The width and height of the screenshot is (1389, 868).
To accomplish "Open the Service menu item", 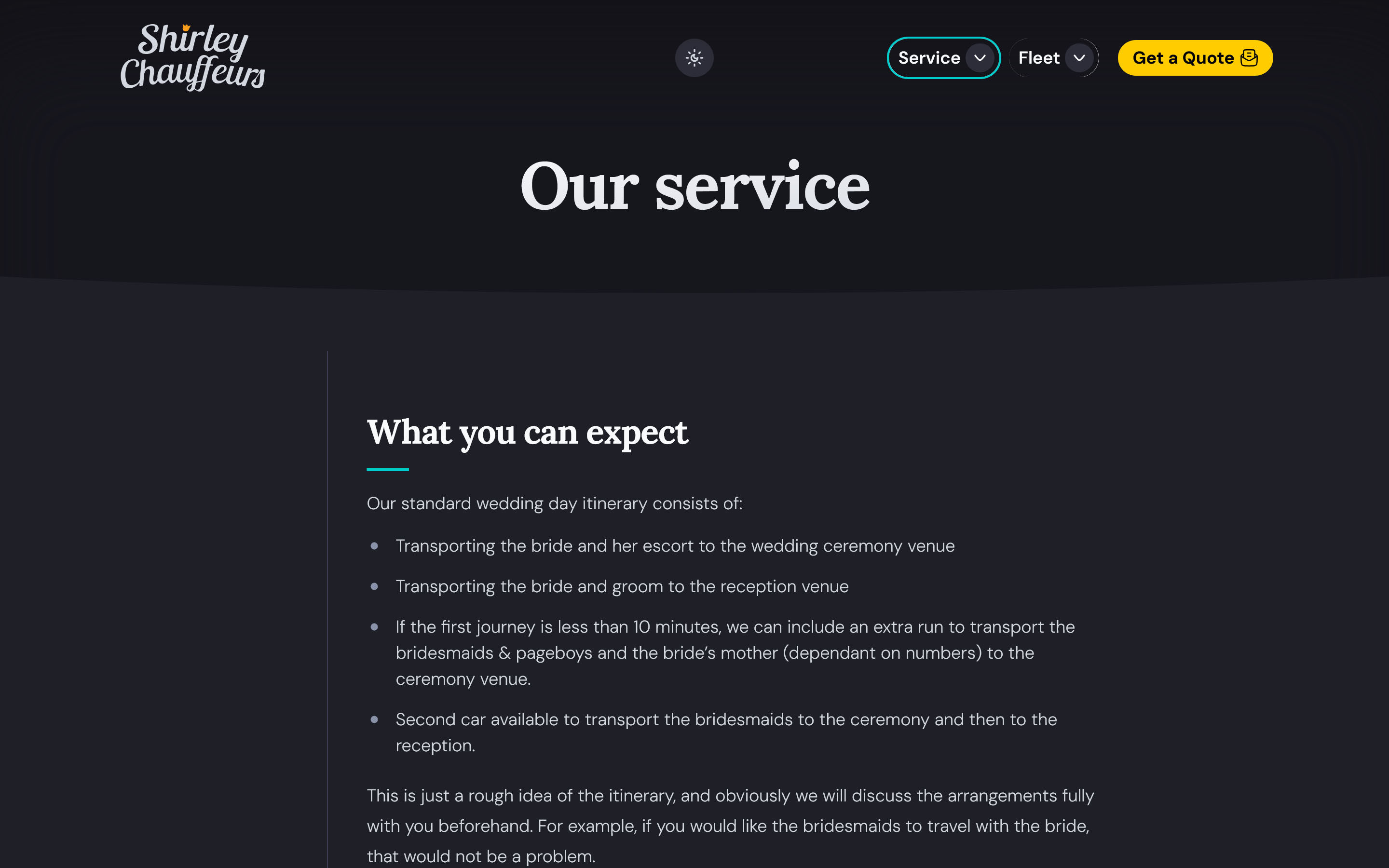I will (929, 58).
